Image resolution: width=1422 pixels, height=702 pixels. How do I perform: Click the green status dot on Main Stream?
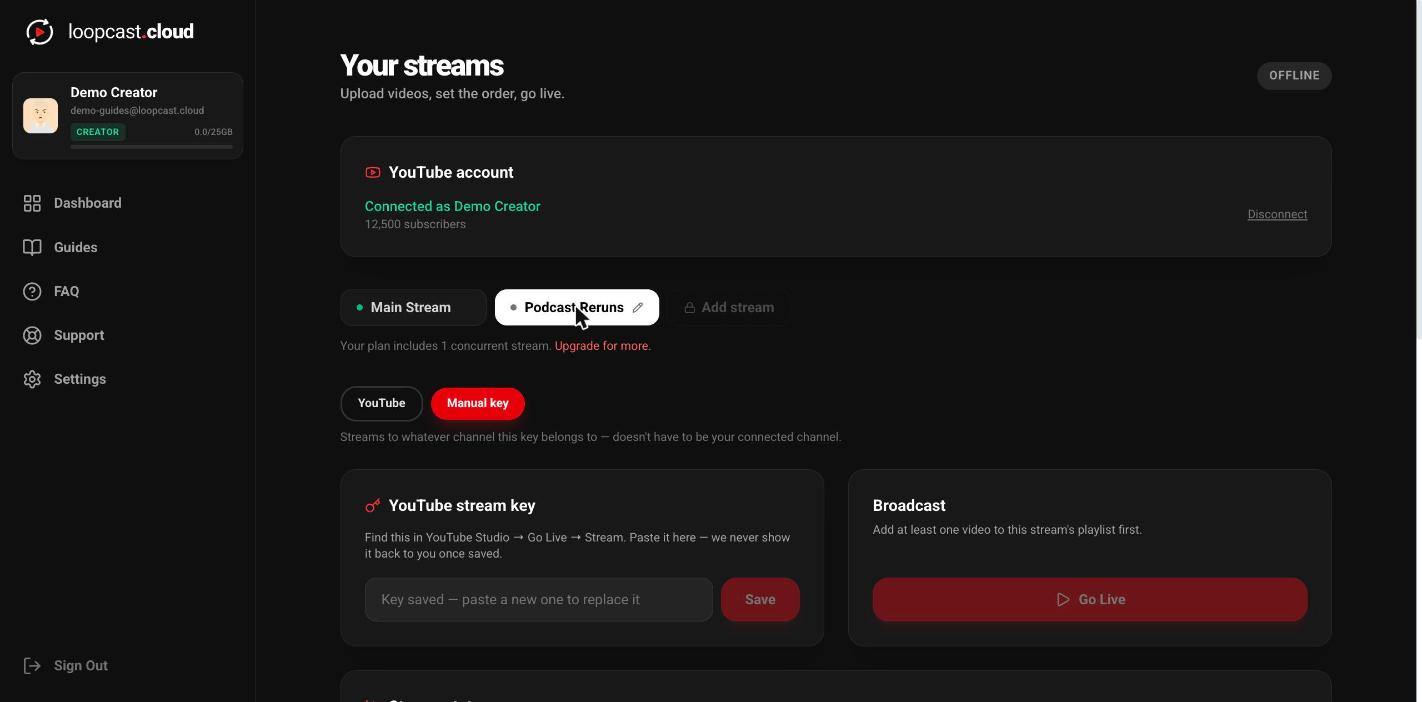pyautogui.click(x=360, y=308)
